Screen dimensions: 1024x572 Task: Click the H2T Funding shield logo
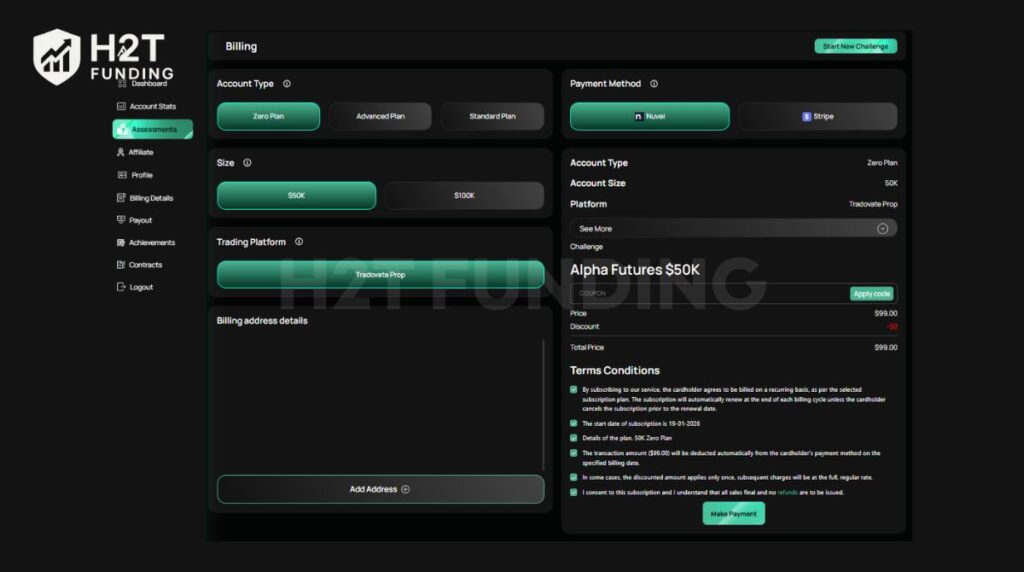click(57, 57)
